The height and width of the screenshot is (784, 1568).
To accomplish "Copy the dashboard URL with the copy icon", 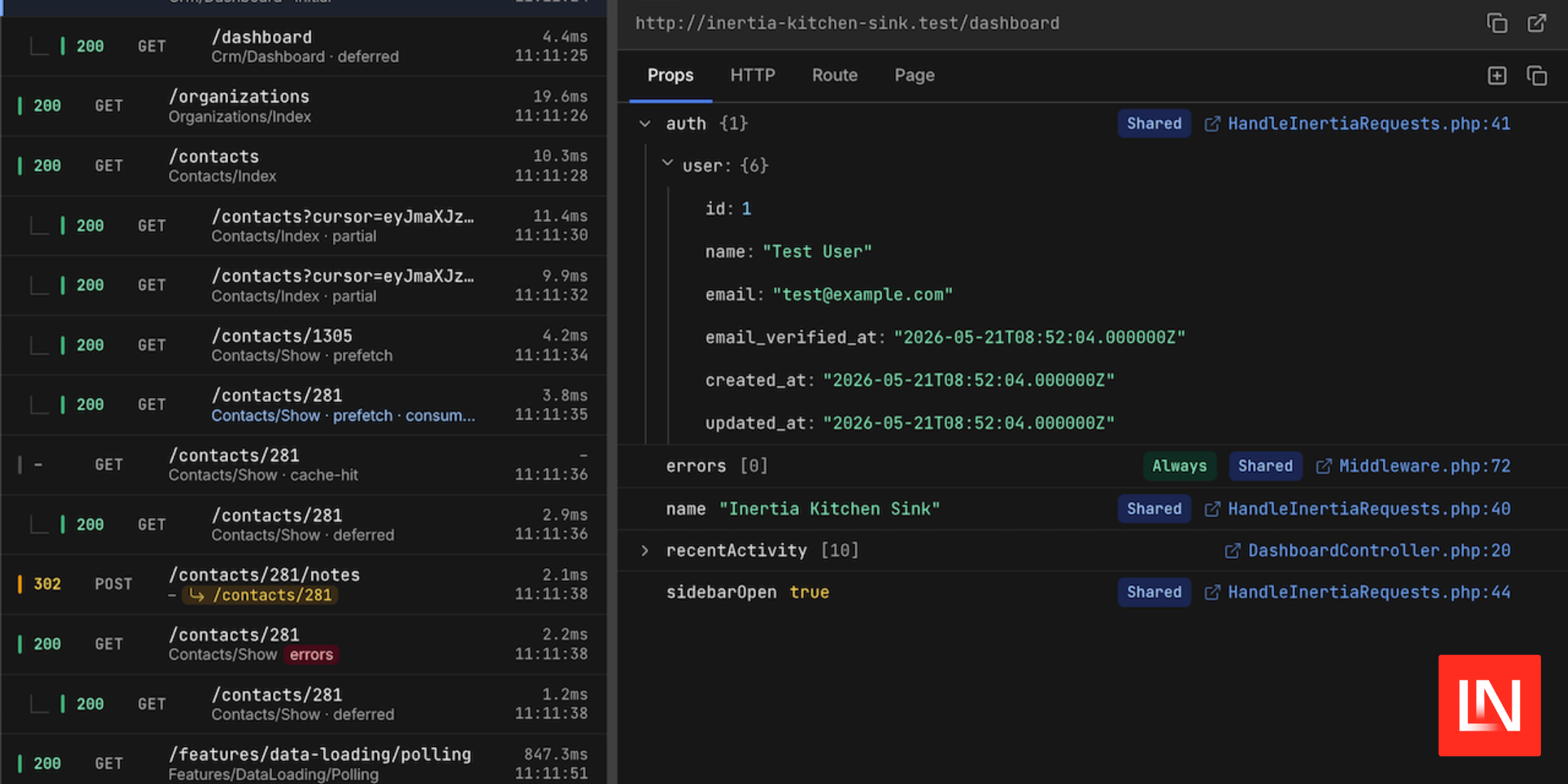I will (x=1497, y=23).
